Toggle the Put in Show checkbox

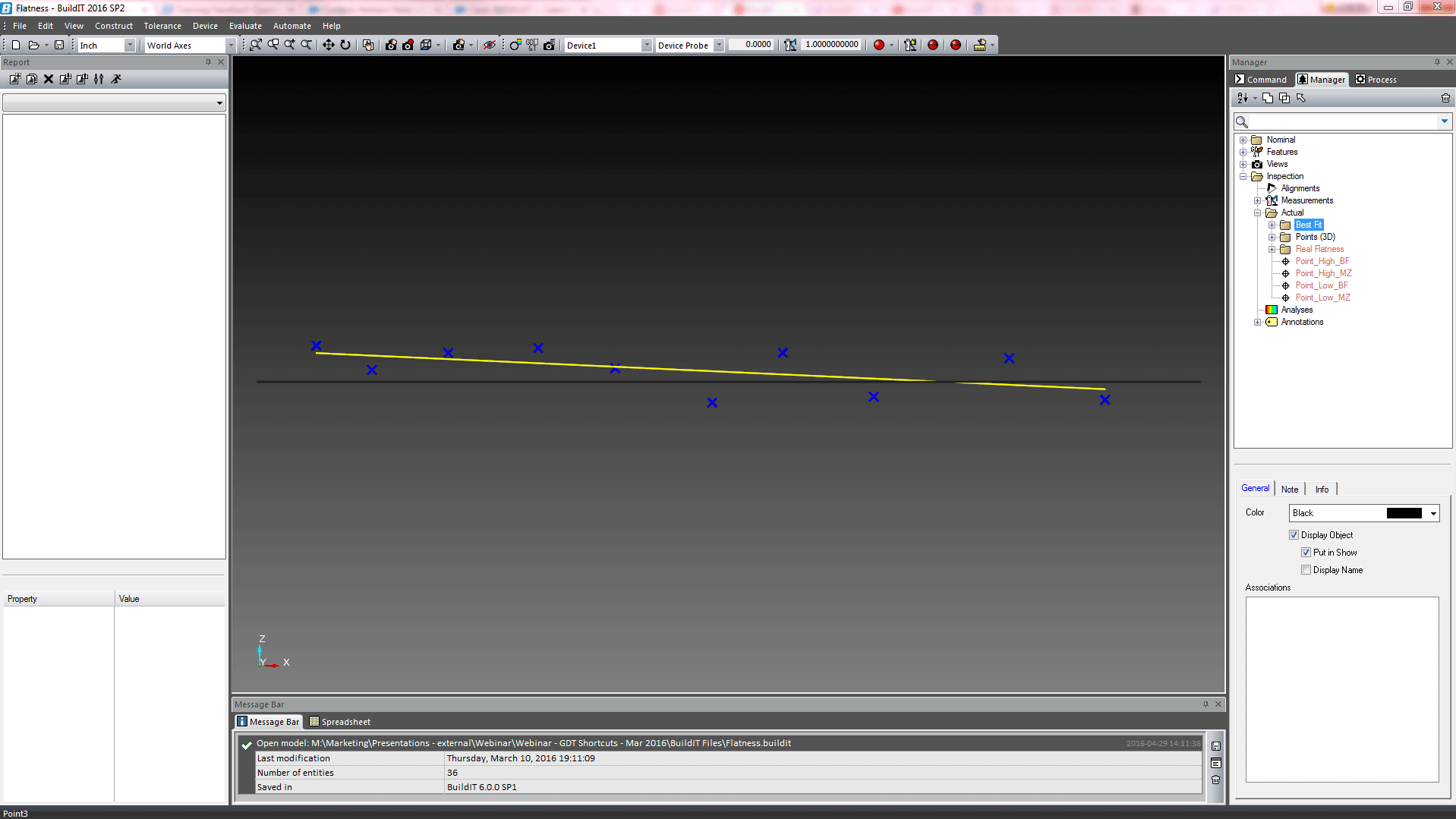[x=1306, y=553]
